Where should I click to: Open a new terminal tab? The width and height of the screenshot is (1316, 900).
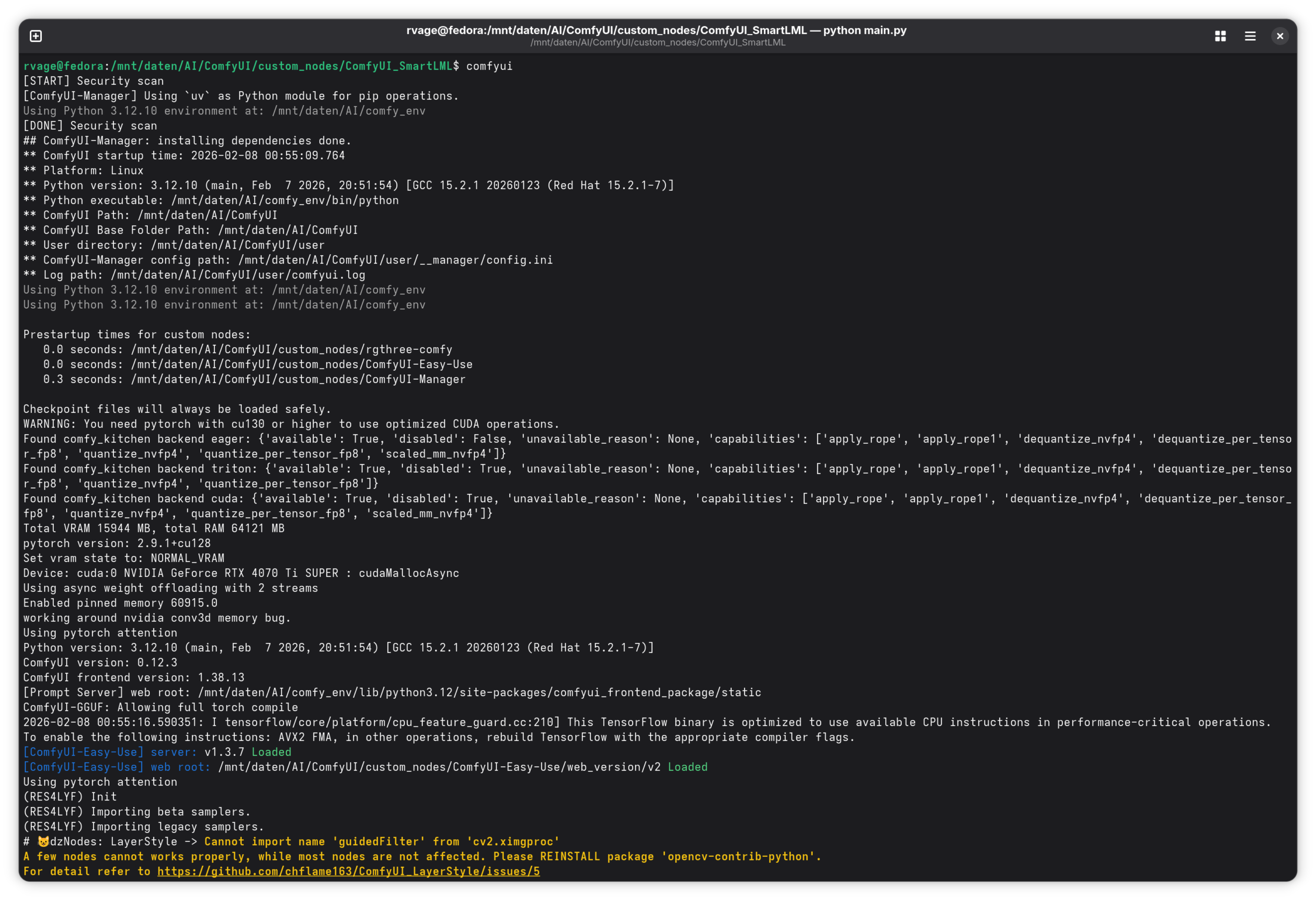36,36
